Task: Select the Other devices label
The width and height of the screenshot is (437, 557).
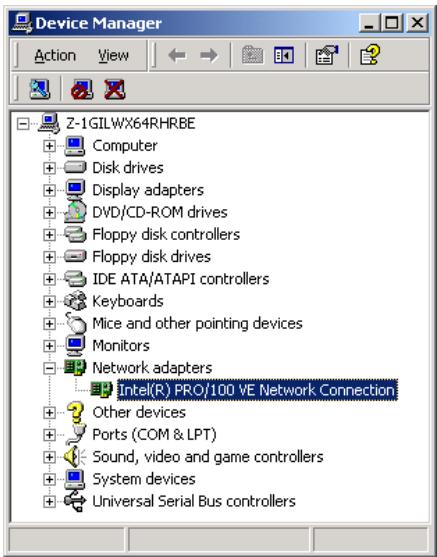Action: [139, 412]
